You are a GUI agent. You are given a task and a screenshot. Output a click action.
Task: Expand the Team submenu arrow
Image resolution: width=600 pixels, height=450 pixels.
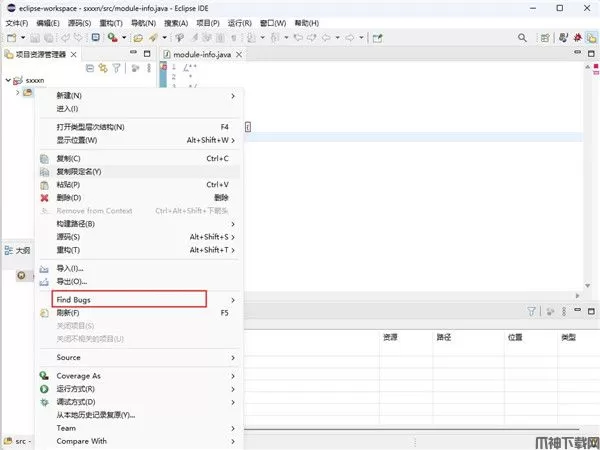[x=234, y=428]
